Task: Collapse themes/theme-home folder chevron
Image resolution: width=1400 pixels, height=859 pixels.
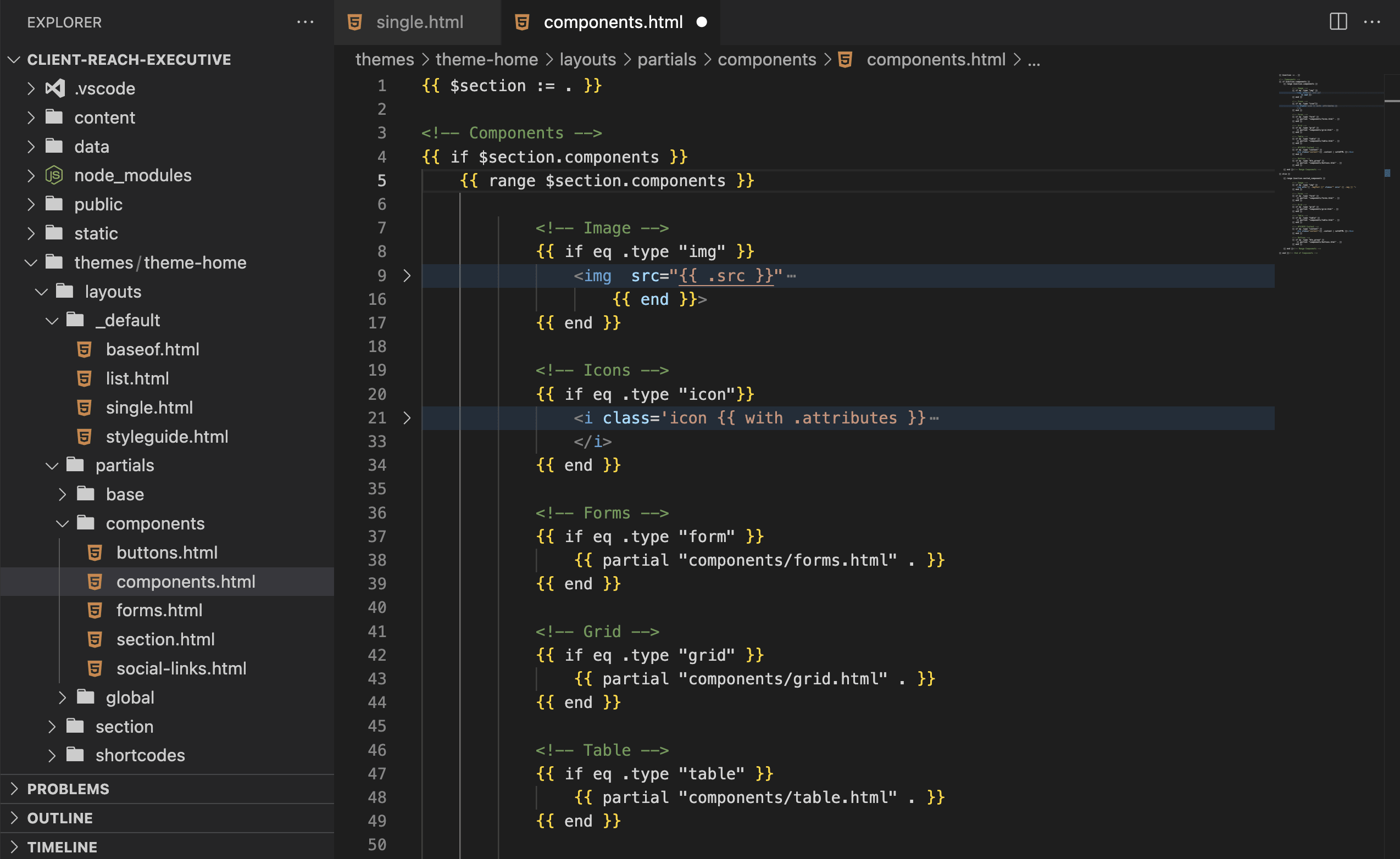Action: (x=31, y=263)
